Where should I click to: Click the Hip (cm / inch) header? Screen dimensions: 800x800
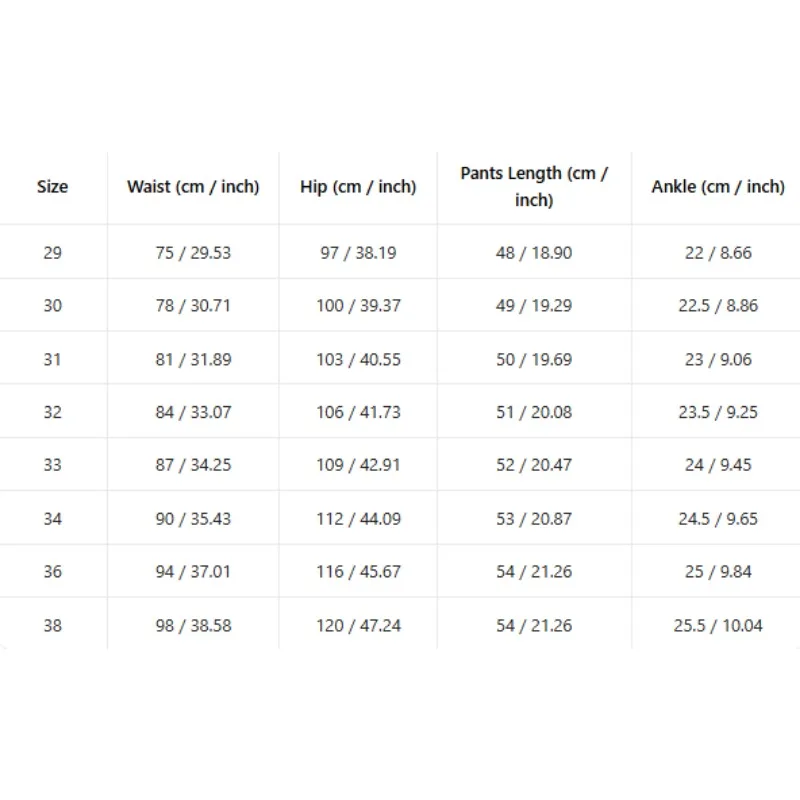358,187
